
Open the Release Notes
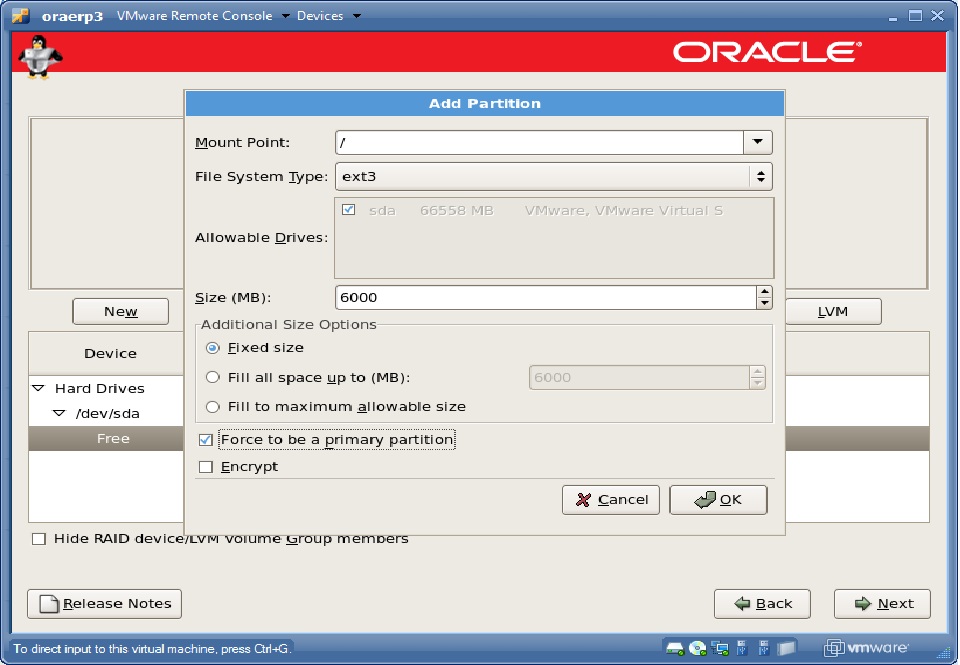[x=105, y=604]
